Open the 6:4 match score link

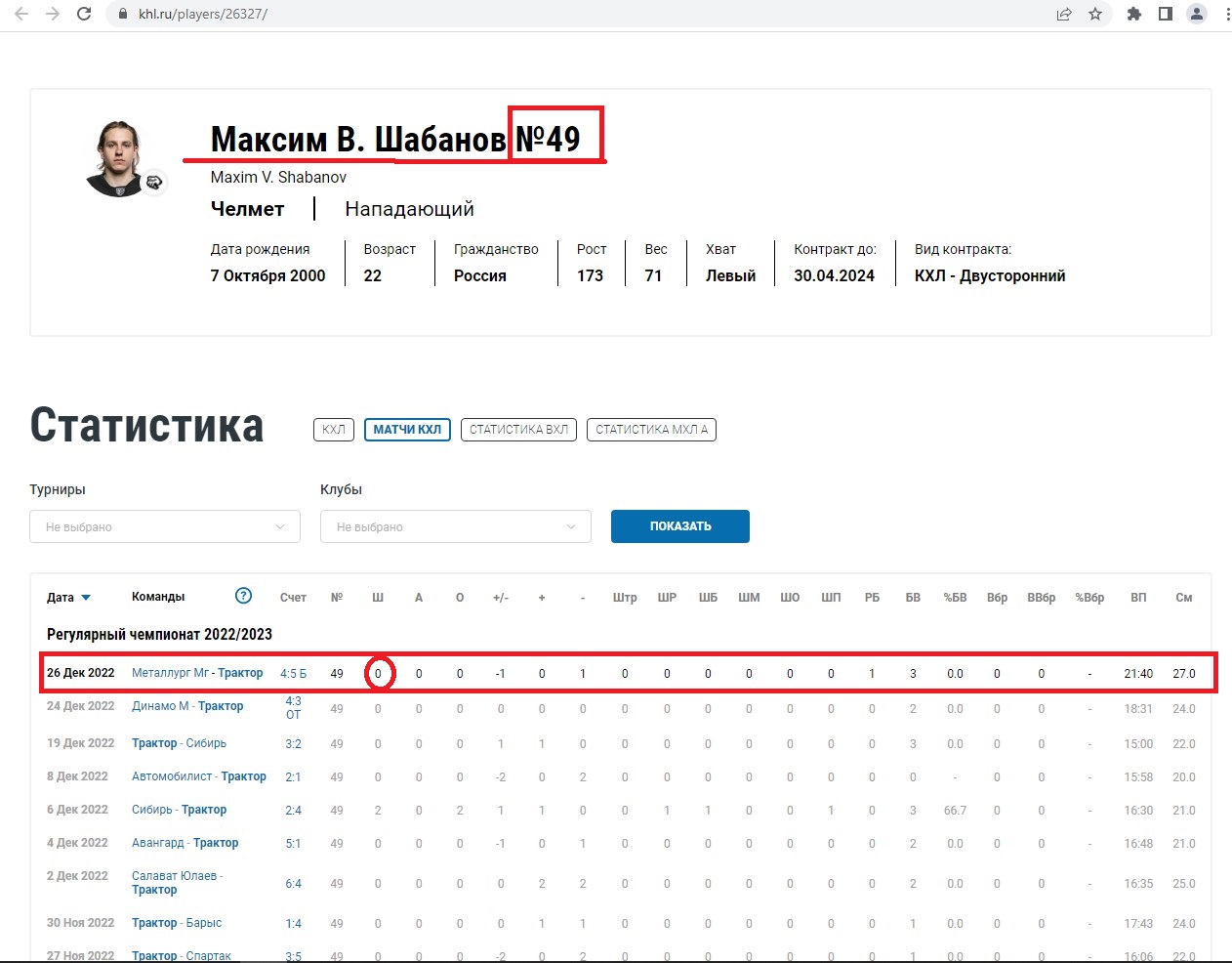click(x=293, y=884)
